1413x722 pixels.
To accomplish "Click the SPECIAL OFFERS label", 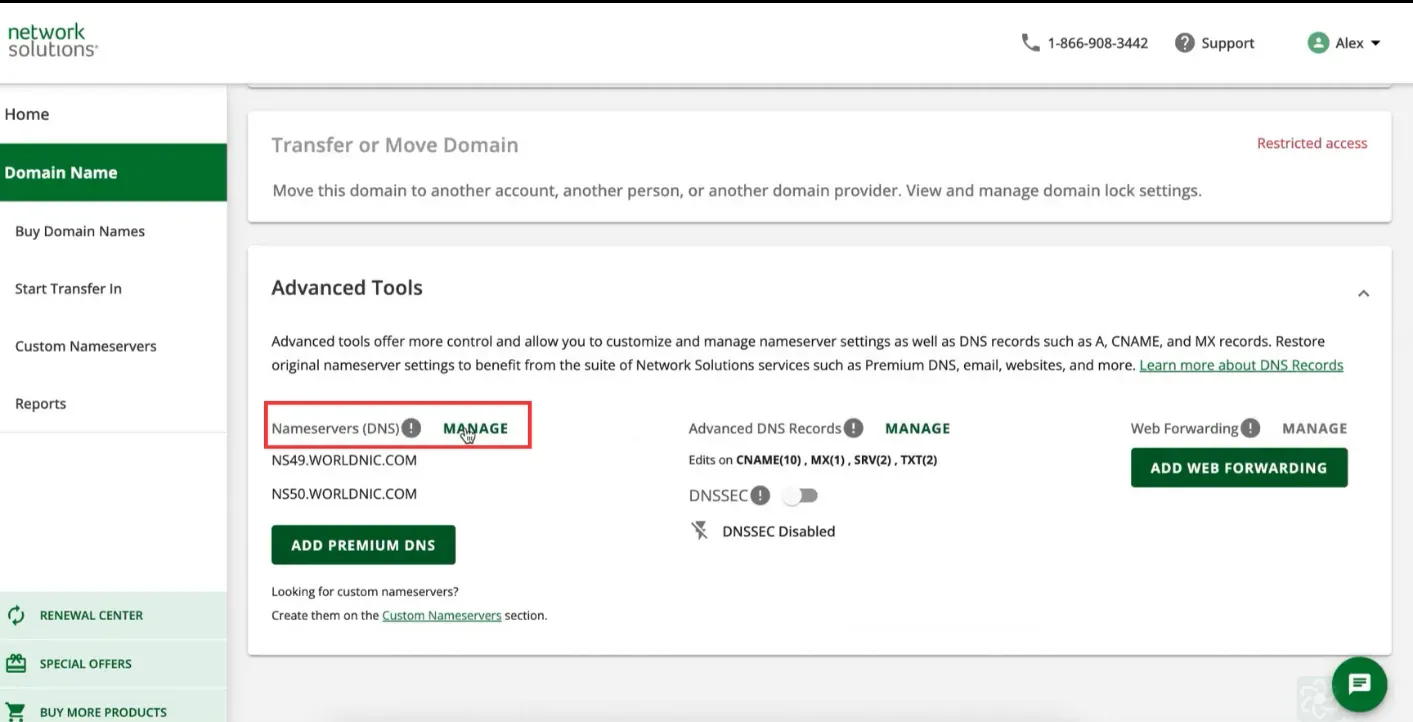I will click(85, 664).
